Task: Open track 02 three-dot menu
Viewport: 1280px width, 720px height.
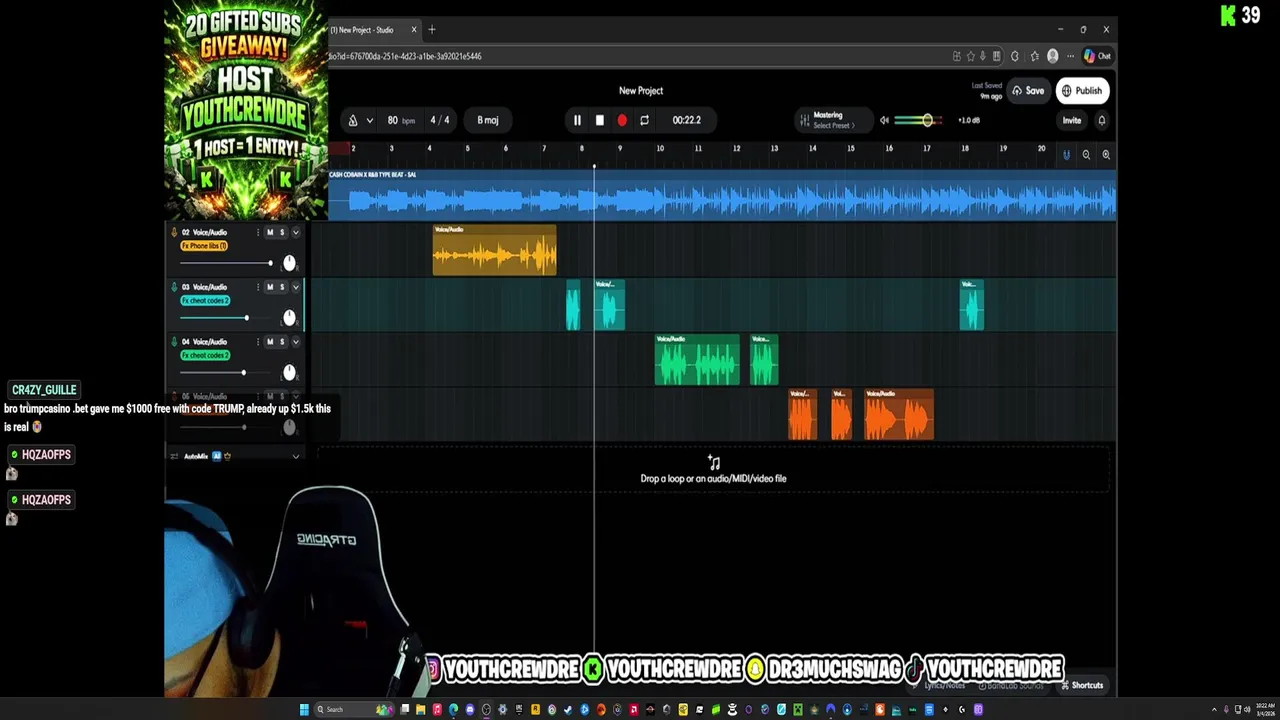Action: coord(257,232)
